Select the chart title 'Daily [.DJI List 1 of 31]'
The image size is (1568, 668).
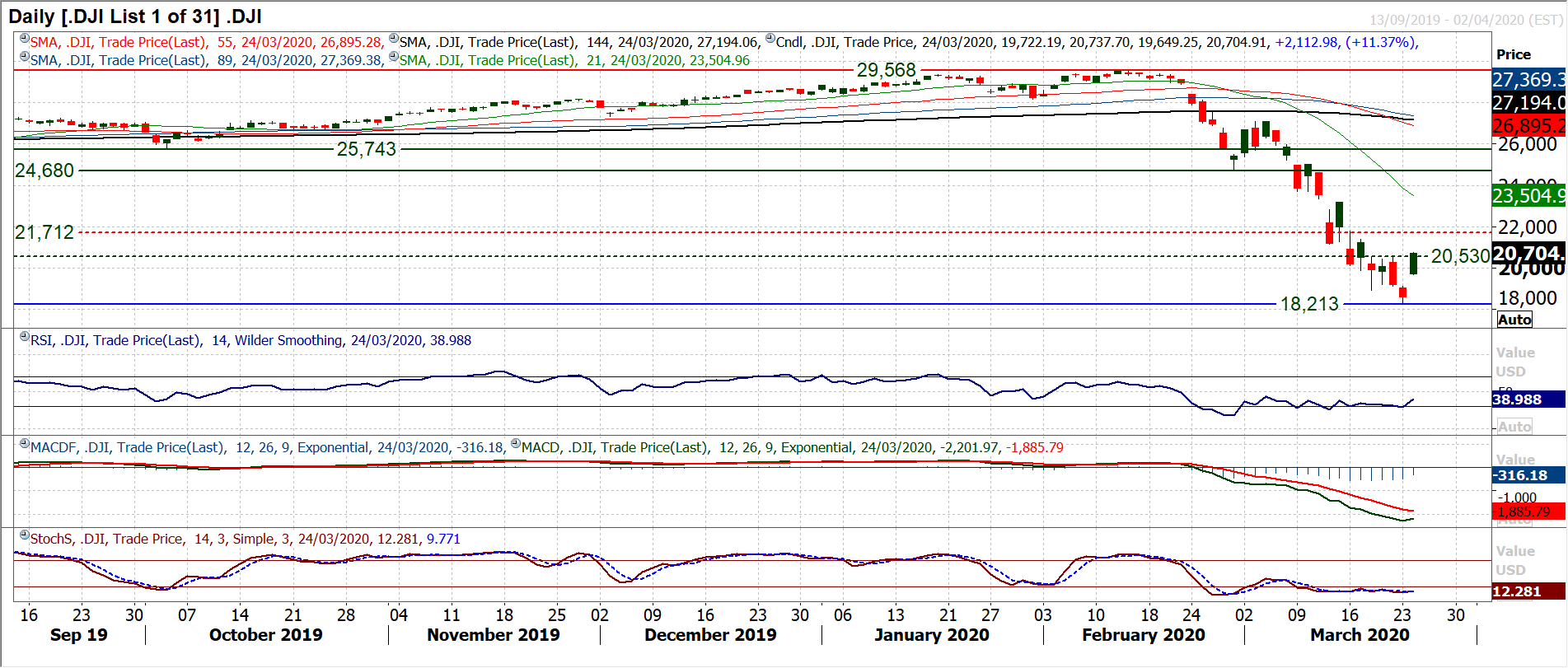tap(135, 16)
